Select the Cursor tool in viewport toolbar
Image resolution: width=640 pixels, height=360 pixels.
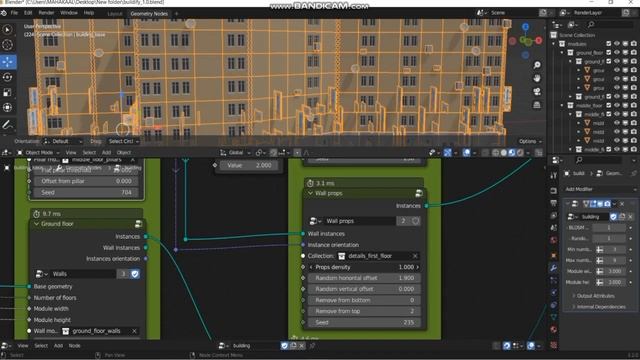pos(7,45)
